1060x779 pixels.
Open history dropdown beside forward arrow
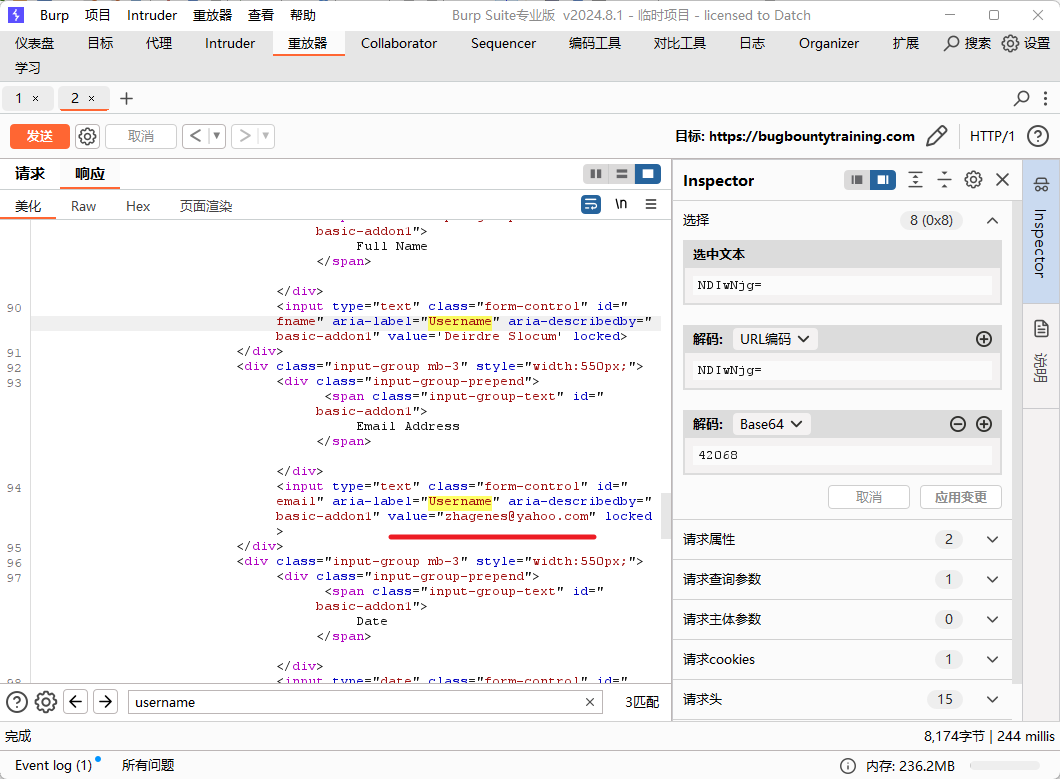[x=266, y=136]
